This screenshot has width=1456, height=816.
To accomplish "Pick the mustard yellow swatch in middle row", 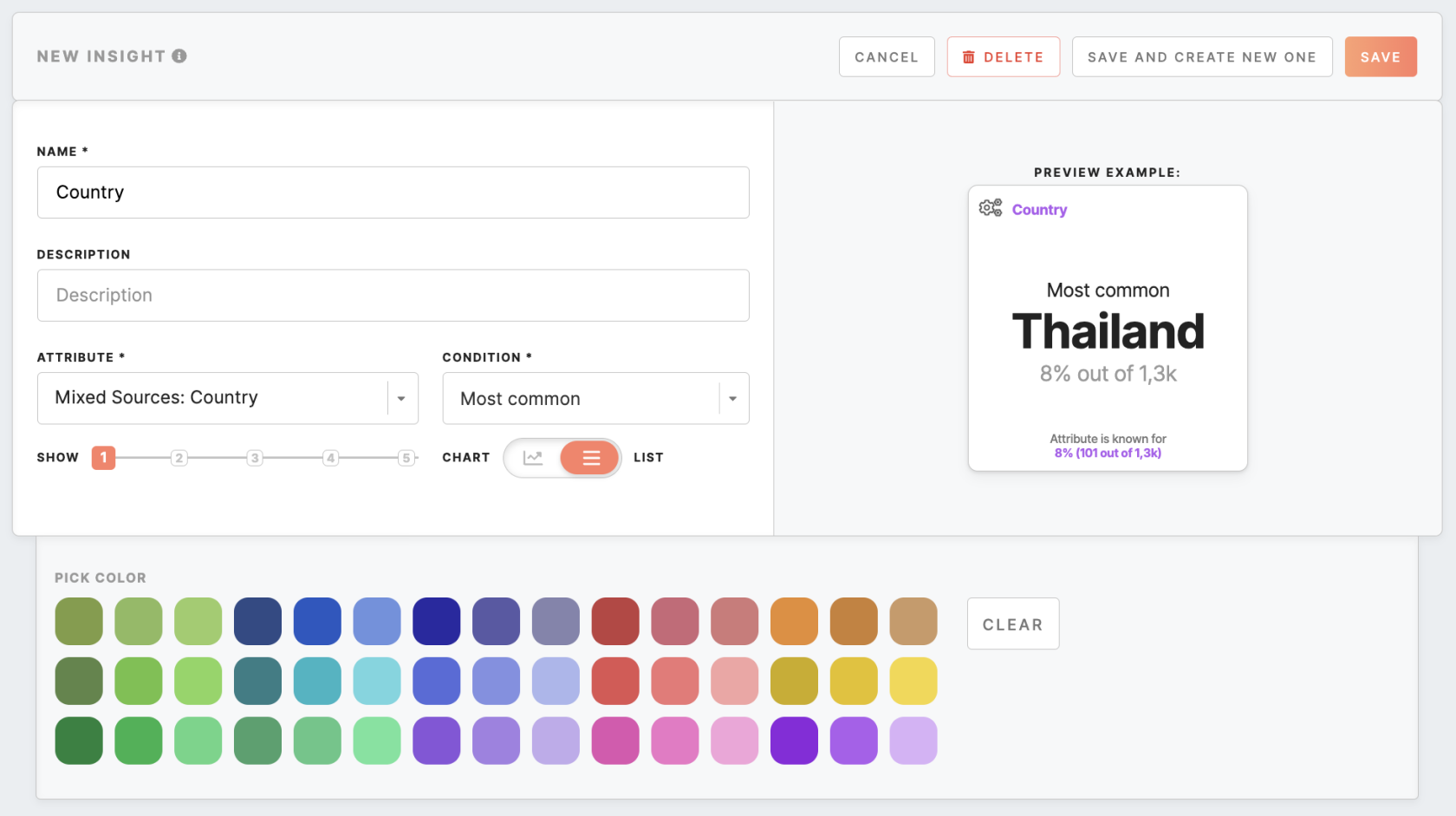I will click(x=794, y=681).
